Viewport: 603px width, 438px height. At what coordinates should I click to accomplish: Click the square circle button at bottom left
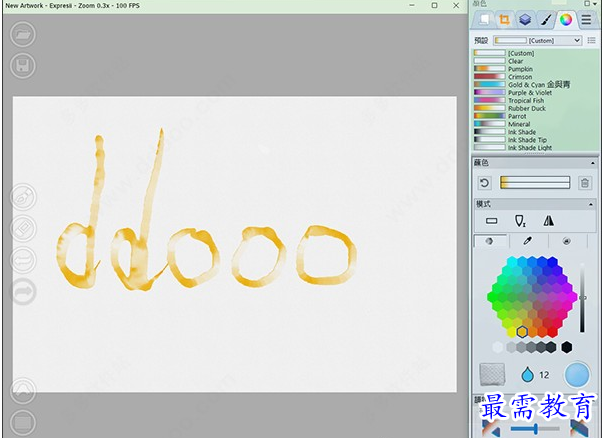click(x=23, y=422)
